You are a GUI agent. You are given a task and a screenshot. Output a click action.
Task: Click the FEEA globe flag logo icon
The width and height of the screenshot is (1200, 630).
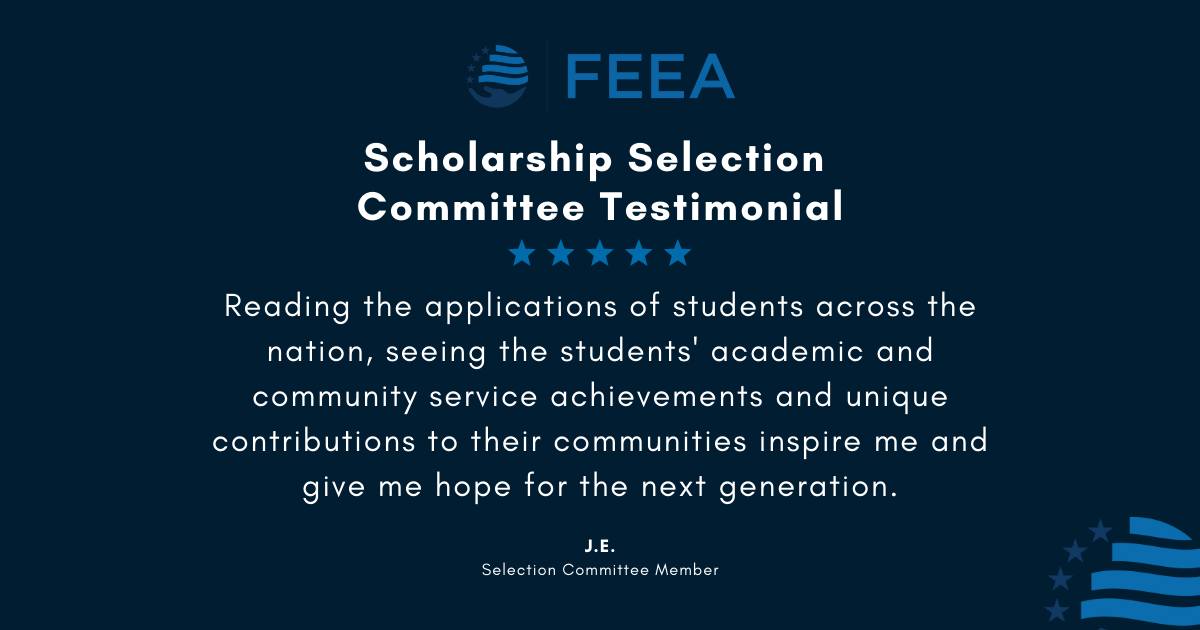pos(499,75)
